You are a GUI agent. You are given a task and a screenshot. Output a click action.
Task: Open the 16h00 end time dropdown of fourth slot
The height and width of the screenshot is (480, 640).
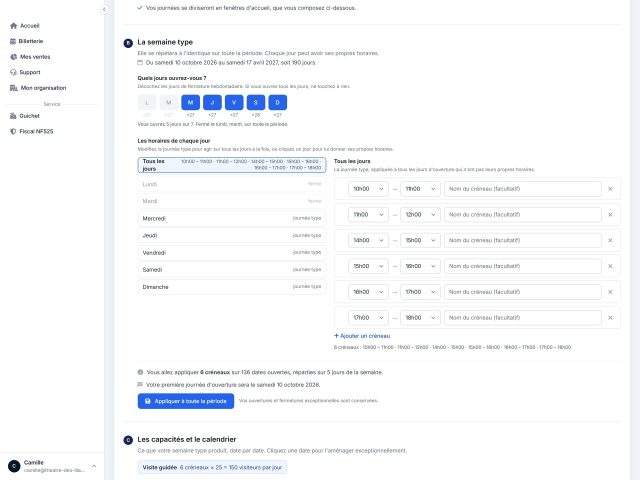[x=420, y=266]
